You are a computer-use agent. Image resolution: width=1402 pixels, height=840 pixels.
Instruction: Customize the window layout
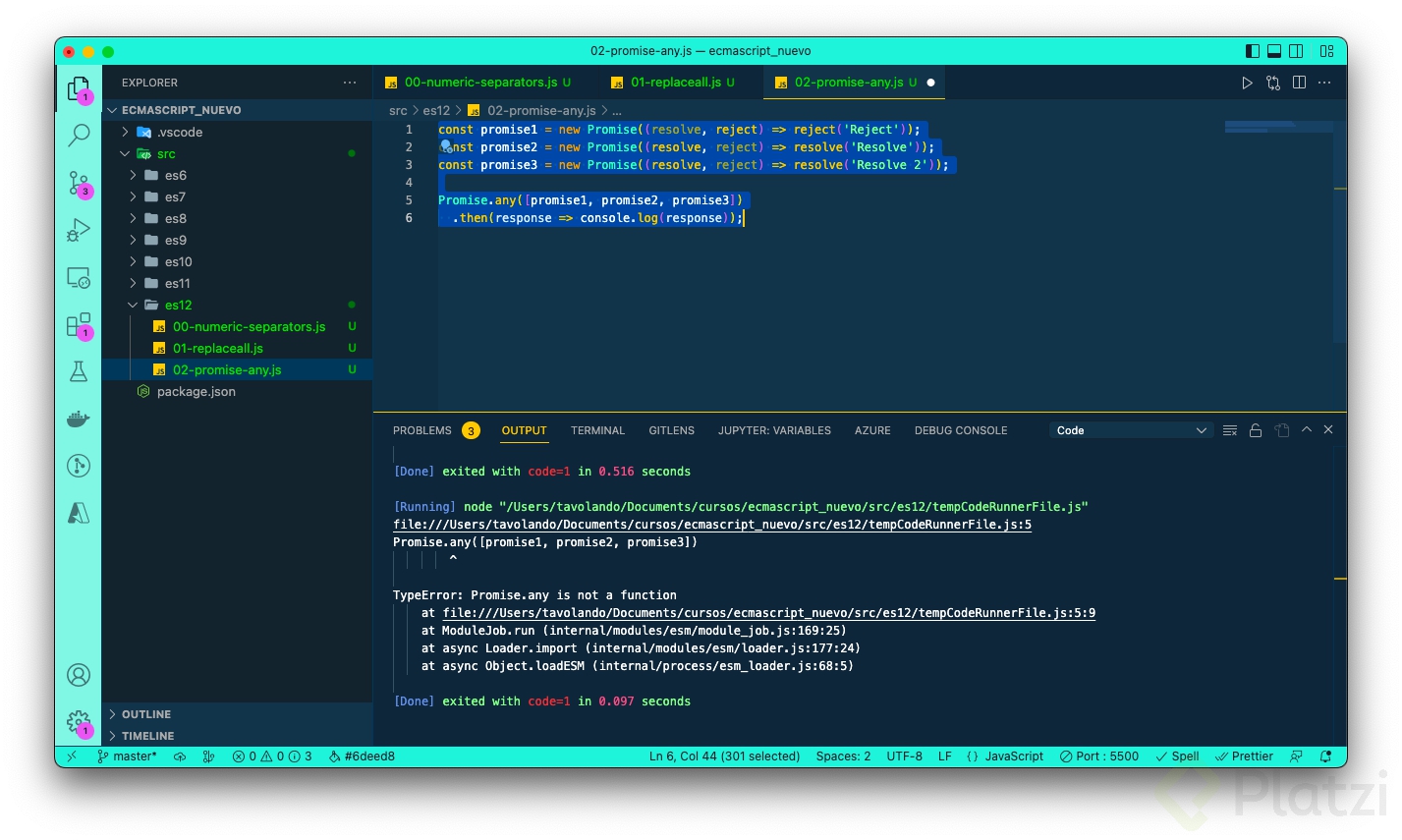point(1327,51)
